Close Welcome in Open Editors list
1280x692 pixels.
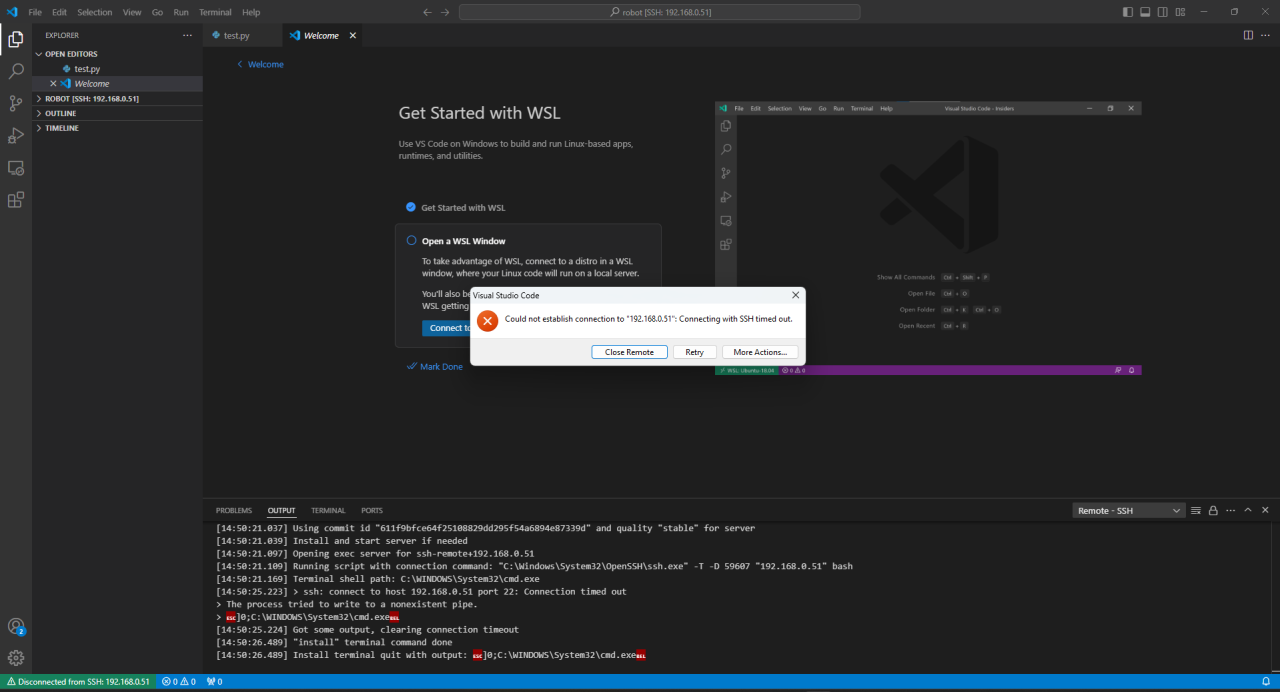coord(53,83)
